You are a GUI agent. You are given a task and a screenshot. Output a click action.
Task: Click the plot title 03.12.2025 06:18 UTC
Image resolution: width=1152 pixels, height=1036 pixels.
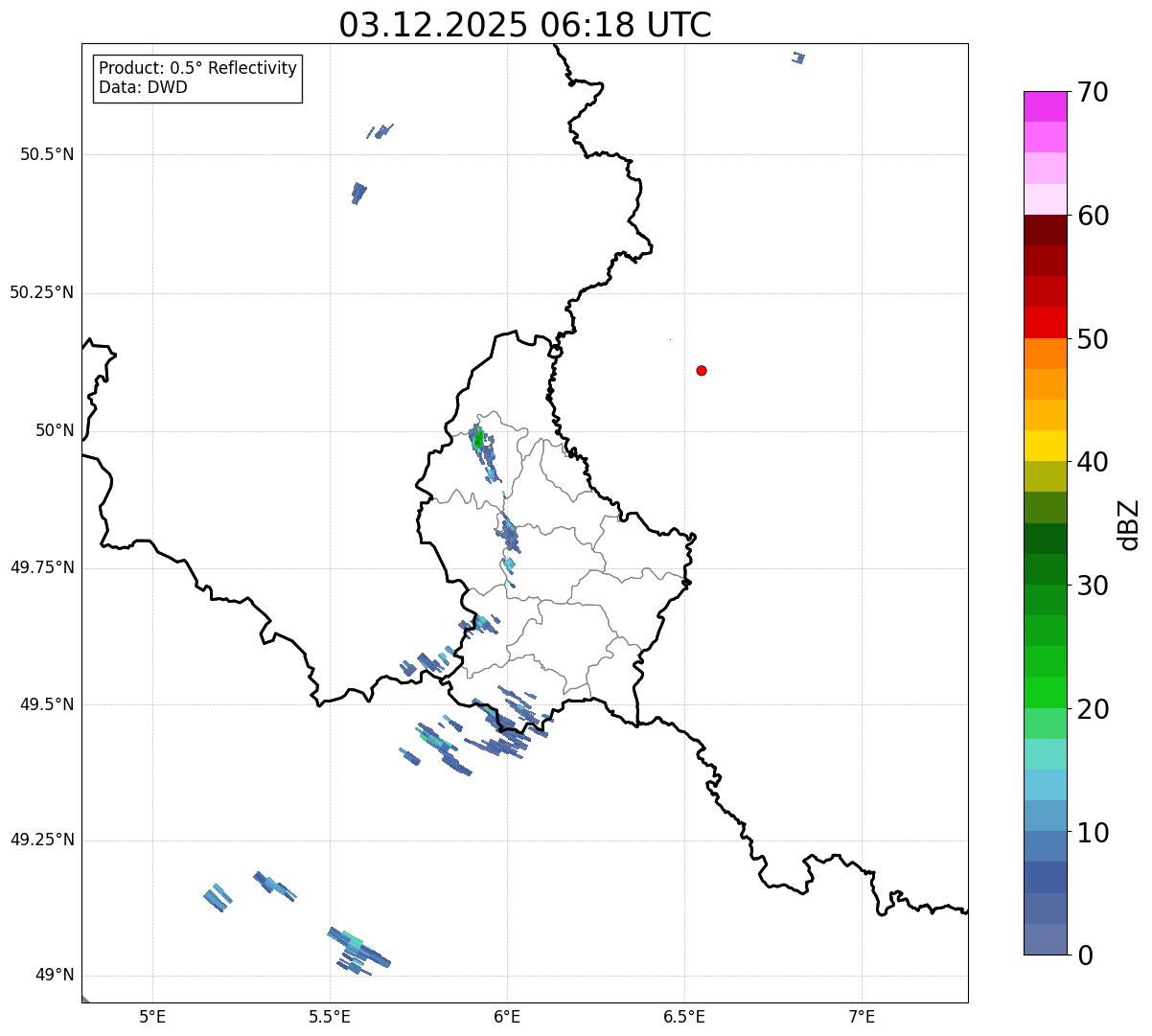click(525, 25)
